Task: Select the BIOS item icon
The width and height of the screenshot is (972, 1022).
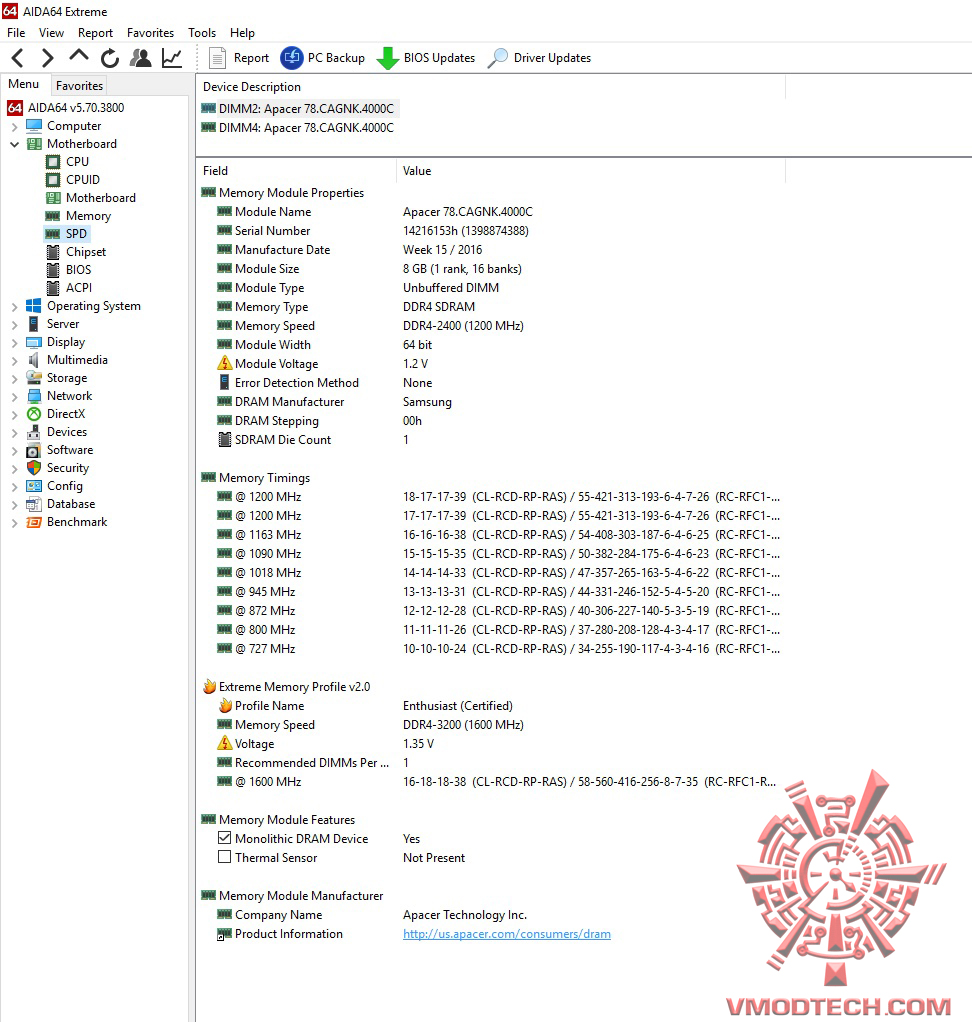Action: [53, 270]
